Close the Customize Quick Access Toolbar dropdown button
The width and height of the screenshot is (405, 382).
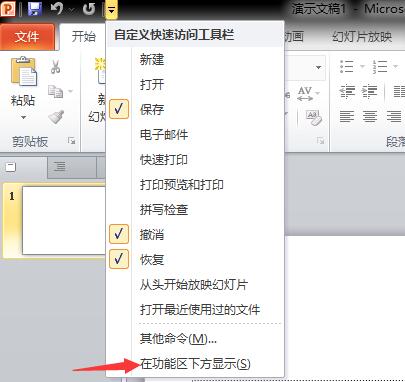(111, 9)
